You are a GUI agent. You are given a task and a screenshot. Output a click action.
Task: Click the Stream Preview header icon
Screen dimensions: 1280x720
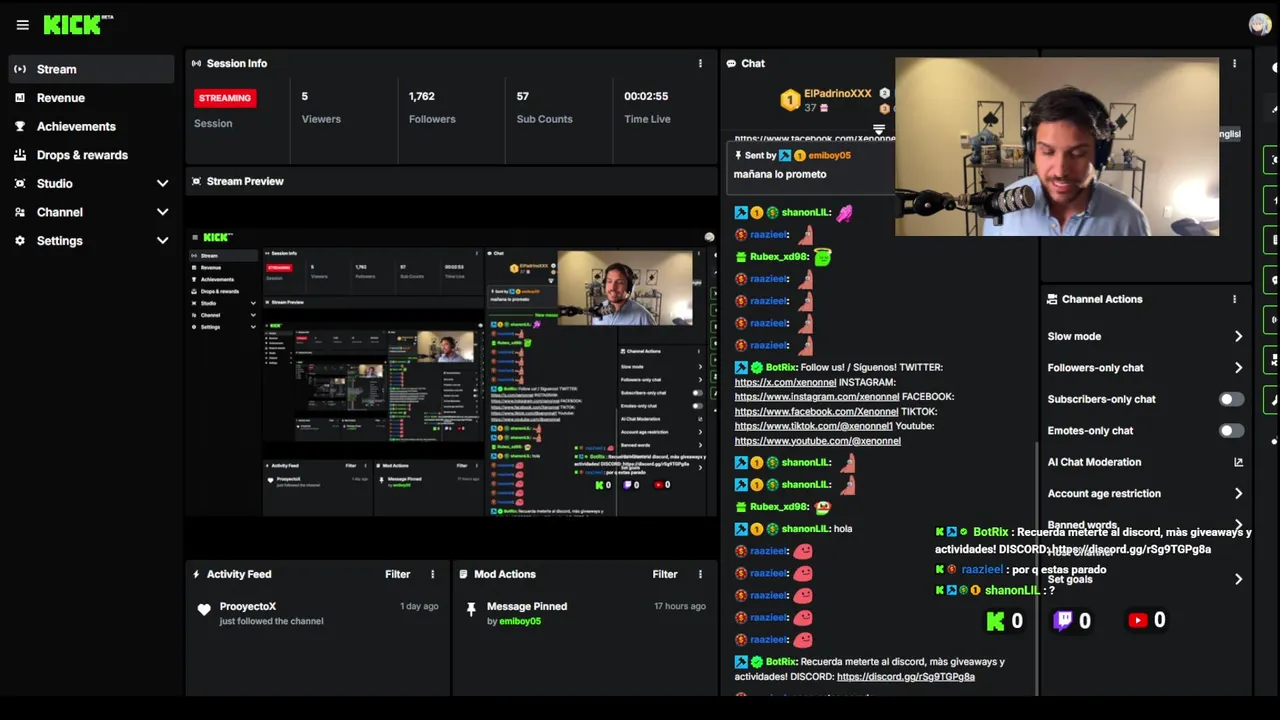(x=196, y=181)
